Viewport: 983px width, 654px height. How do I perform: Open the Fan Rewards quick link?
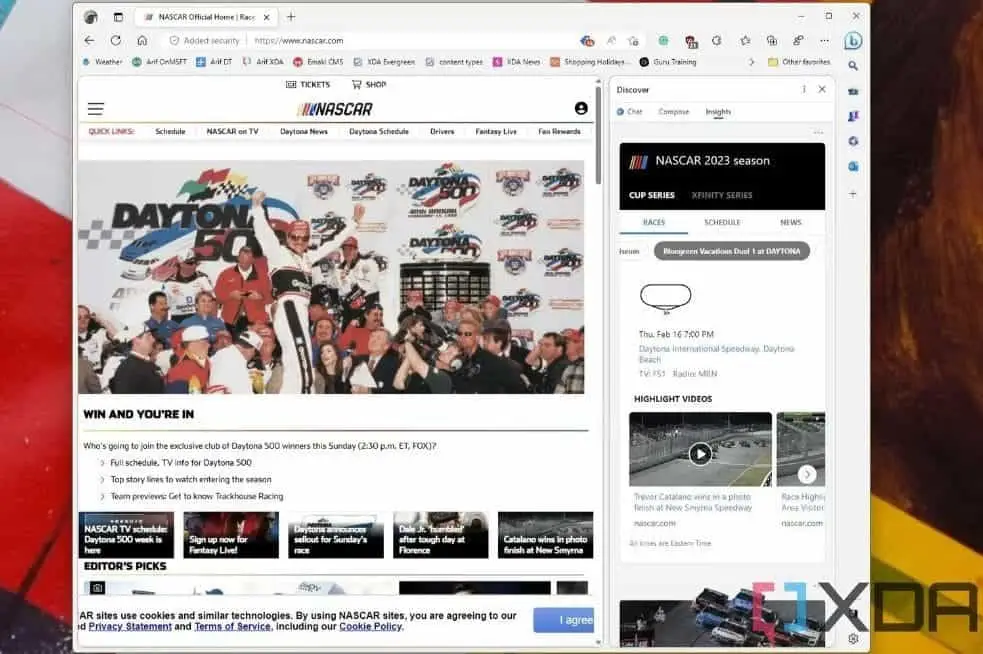click(x=559, y=132)
